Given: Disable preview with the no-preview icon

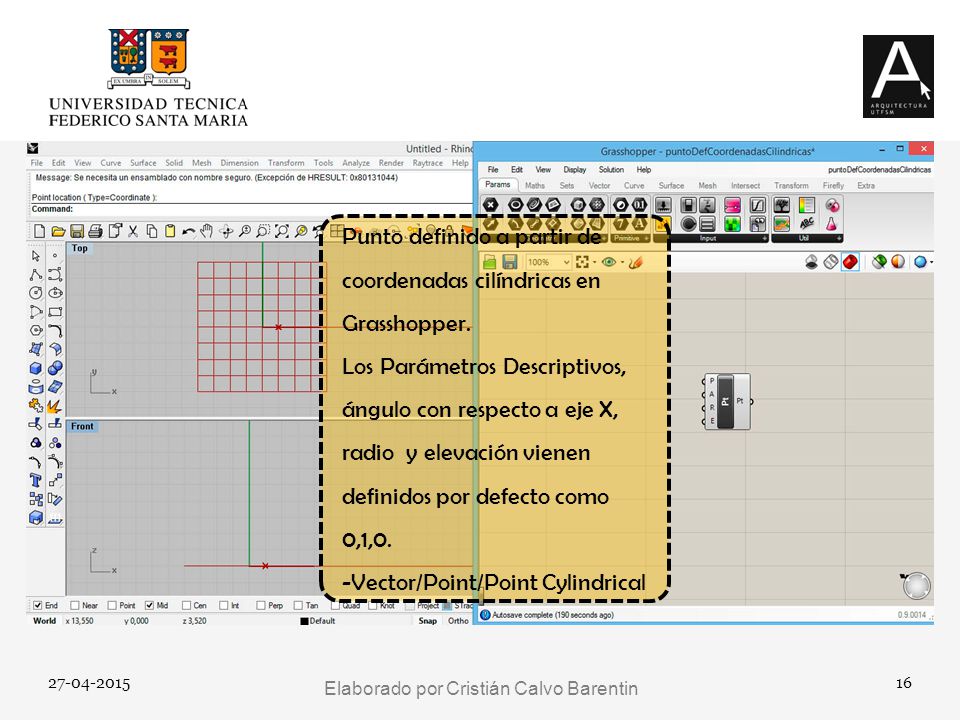Looking at the screenshot, I should pyautogui.click(x=811, y=262).
